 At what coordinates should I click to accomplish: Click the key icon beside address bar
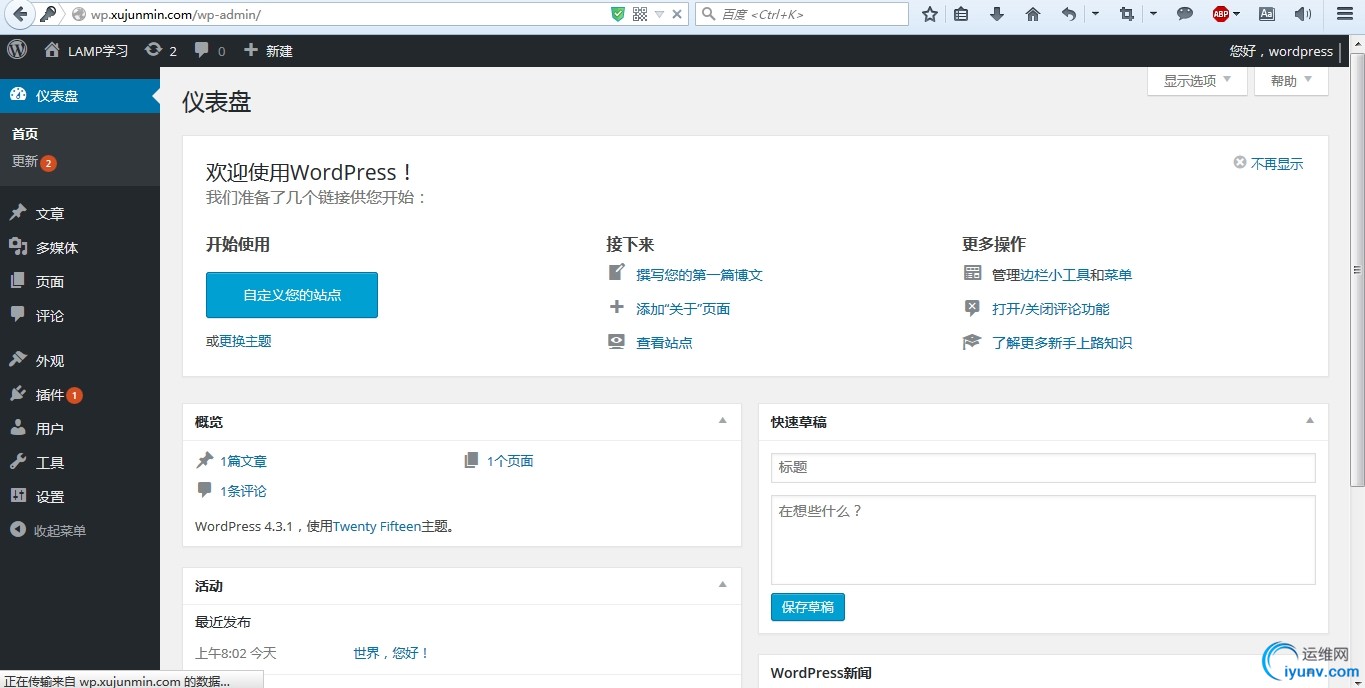click(x=47, y=14)
